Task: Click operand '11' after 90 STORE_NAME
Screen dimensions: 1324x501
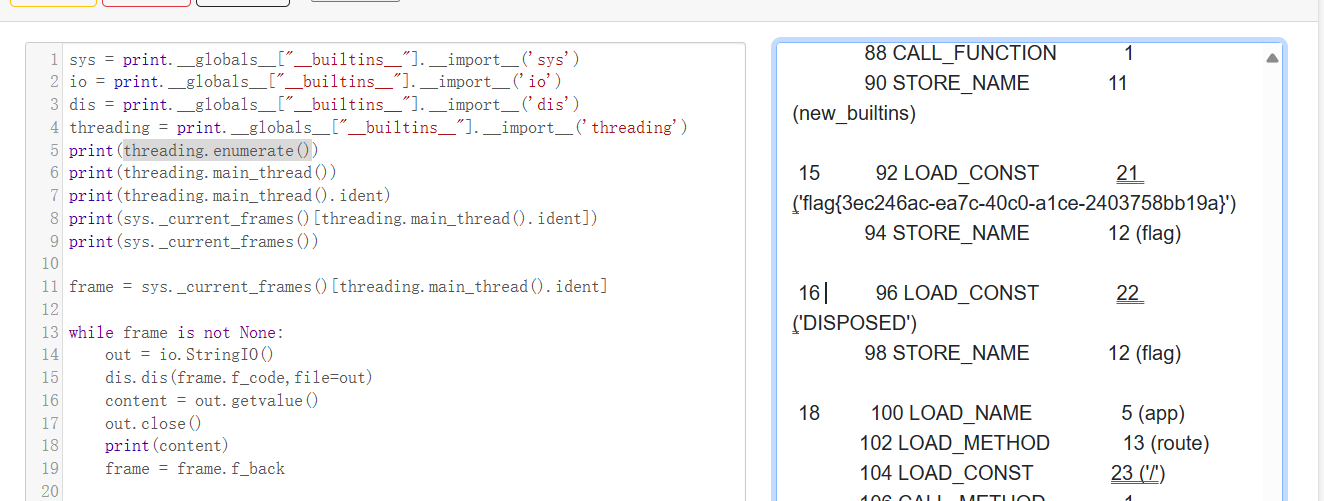Action: point(1118,83)
